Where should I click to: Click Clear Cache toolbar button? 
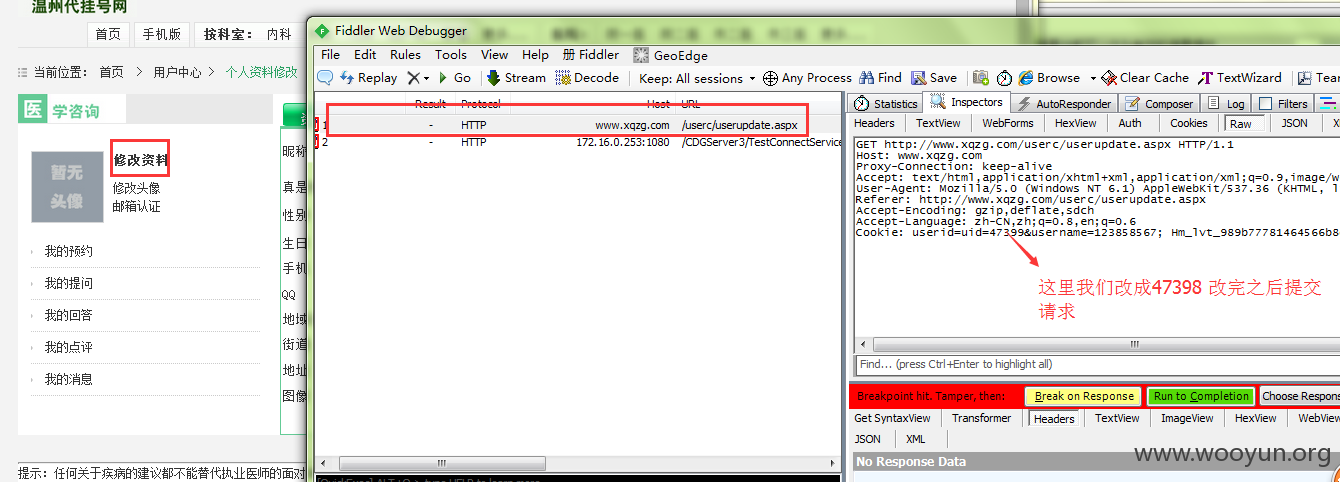[1146, 77]
